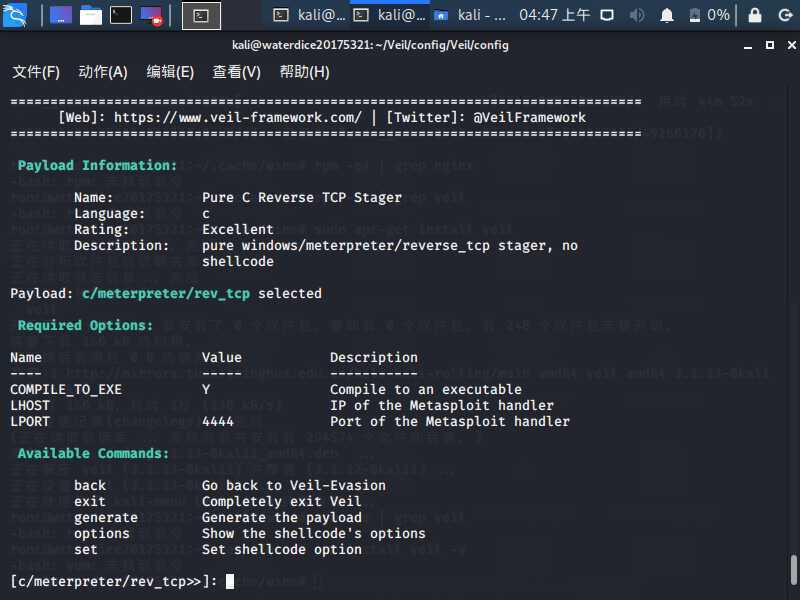
Task: Click the battery 0% indicator
Action: coord(709,15)
